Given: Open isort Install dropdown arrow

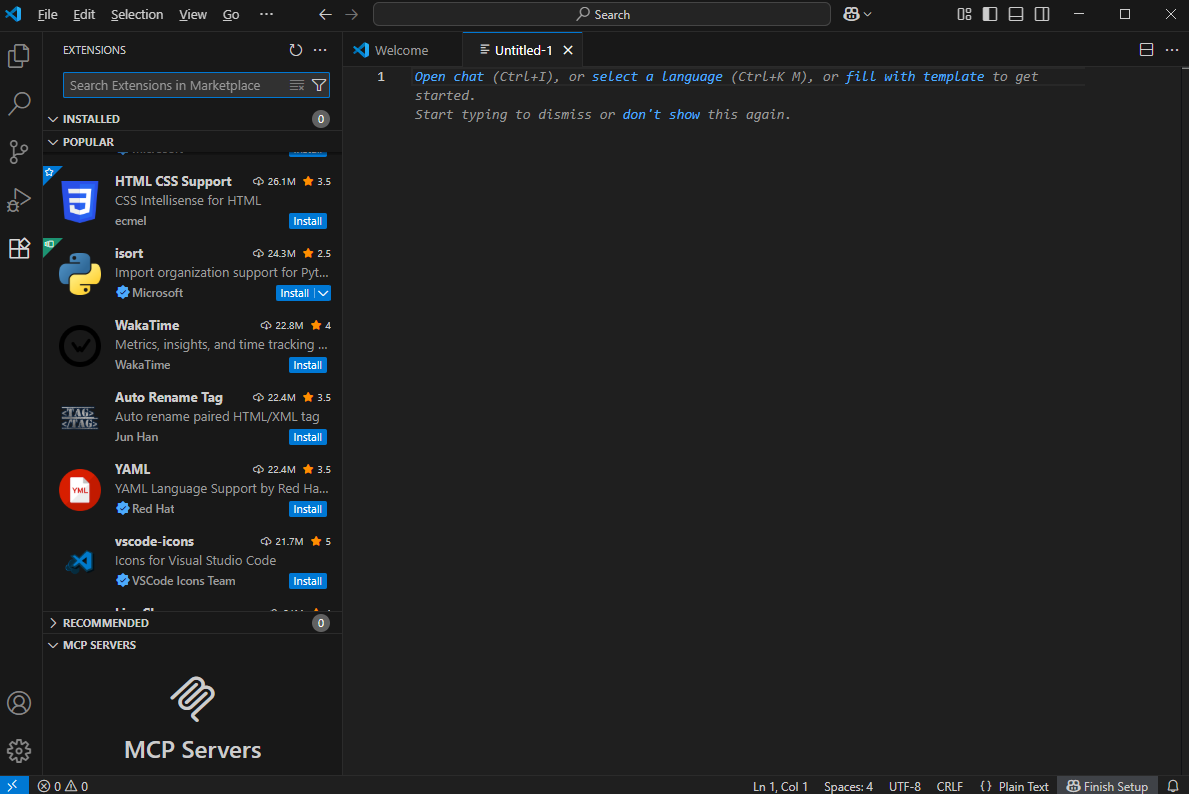Looking at the screenshot, I should point(323,293).
